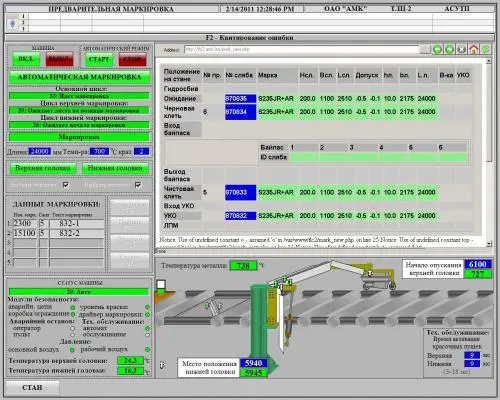Click the lower head temperature value 16.3
Viewport: 500px width, 400px height.
click(x=130, y=371)
